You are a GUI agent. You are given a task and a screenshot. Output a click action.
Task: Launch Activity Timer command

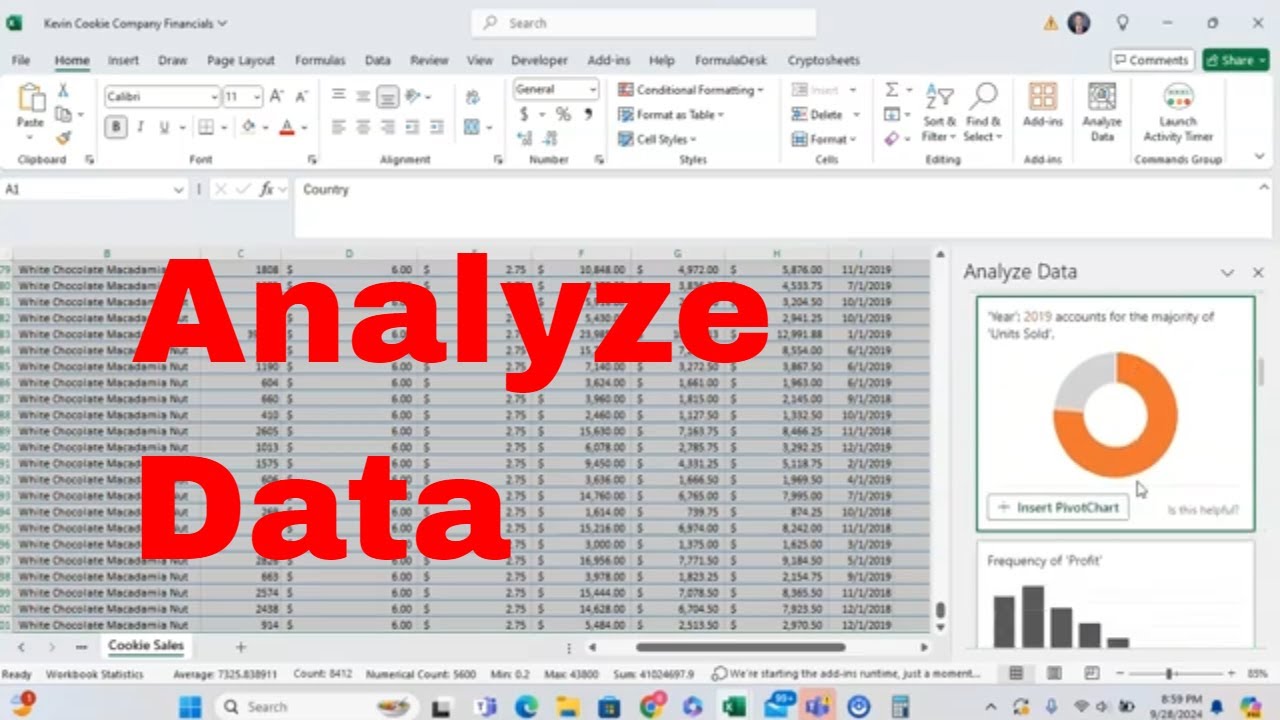coord(1178,112)
